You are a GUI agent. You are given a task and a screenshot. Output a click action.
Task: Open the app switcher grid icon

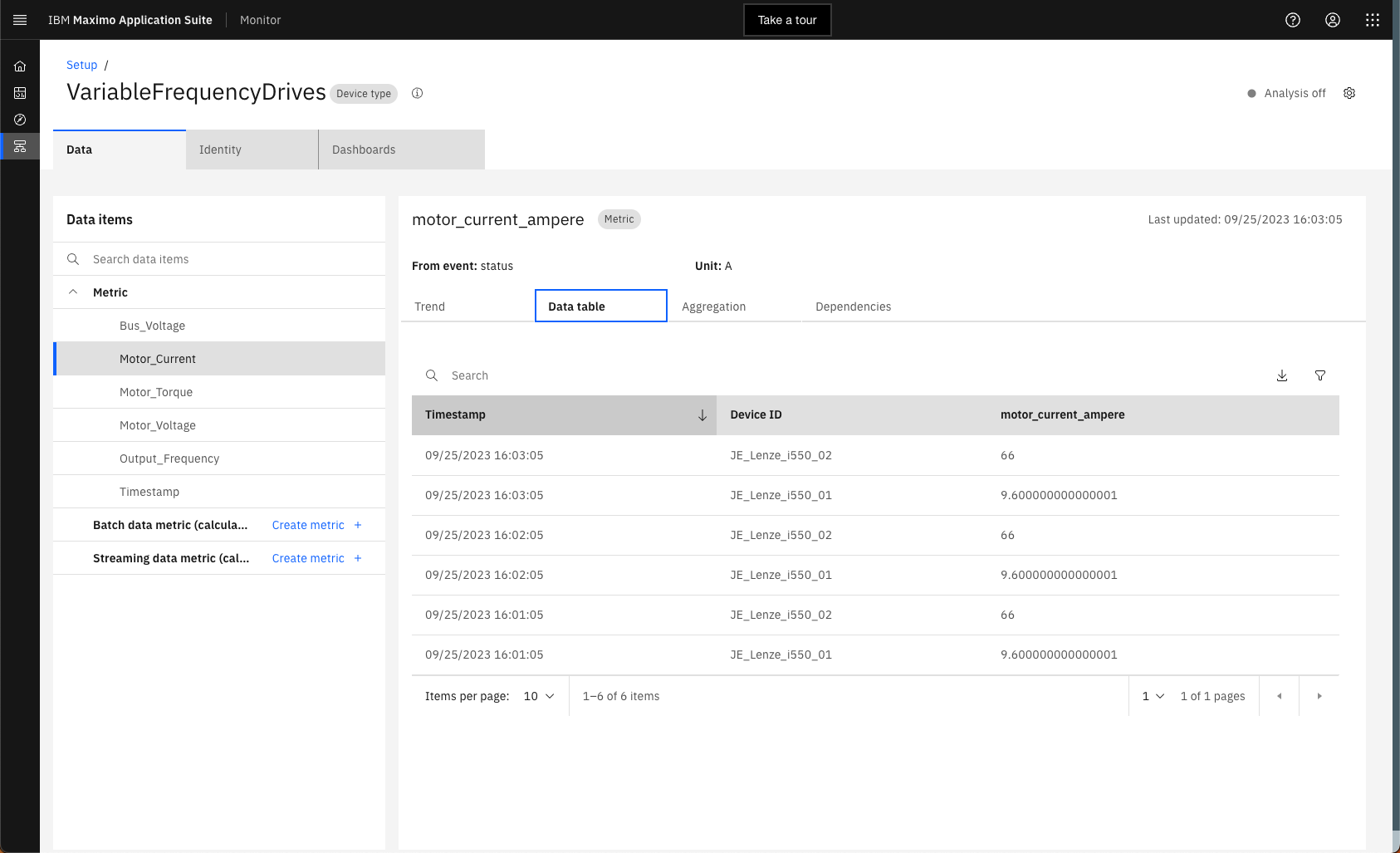coord(1373,20)
